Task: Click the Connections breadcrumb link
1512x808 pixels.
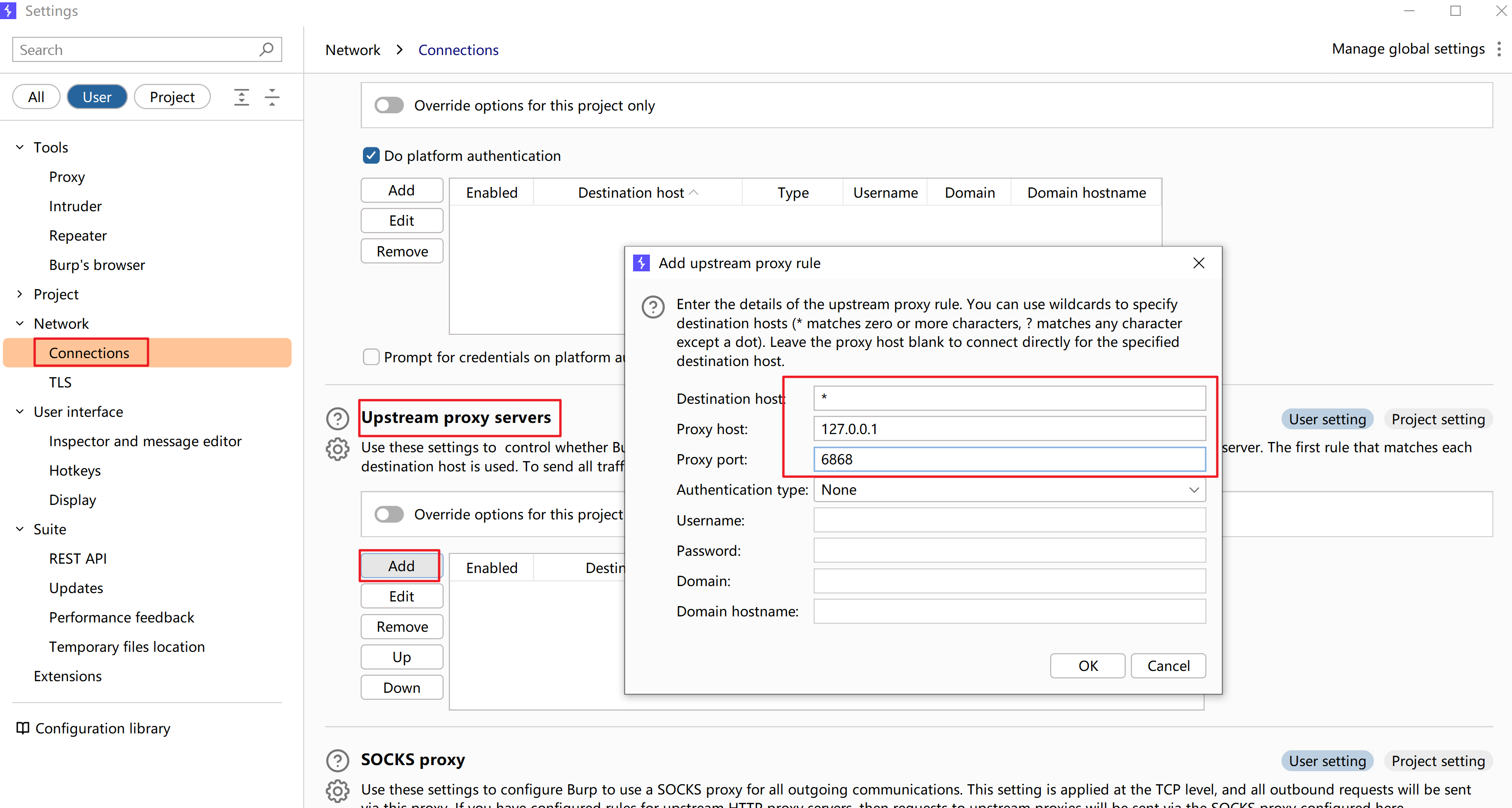Action: [459, 50]
